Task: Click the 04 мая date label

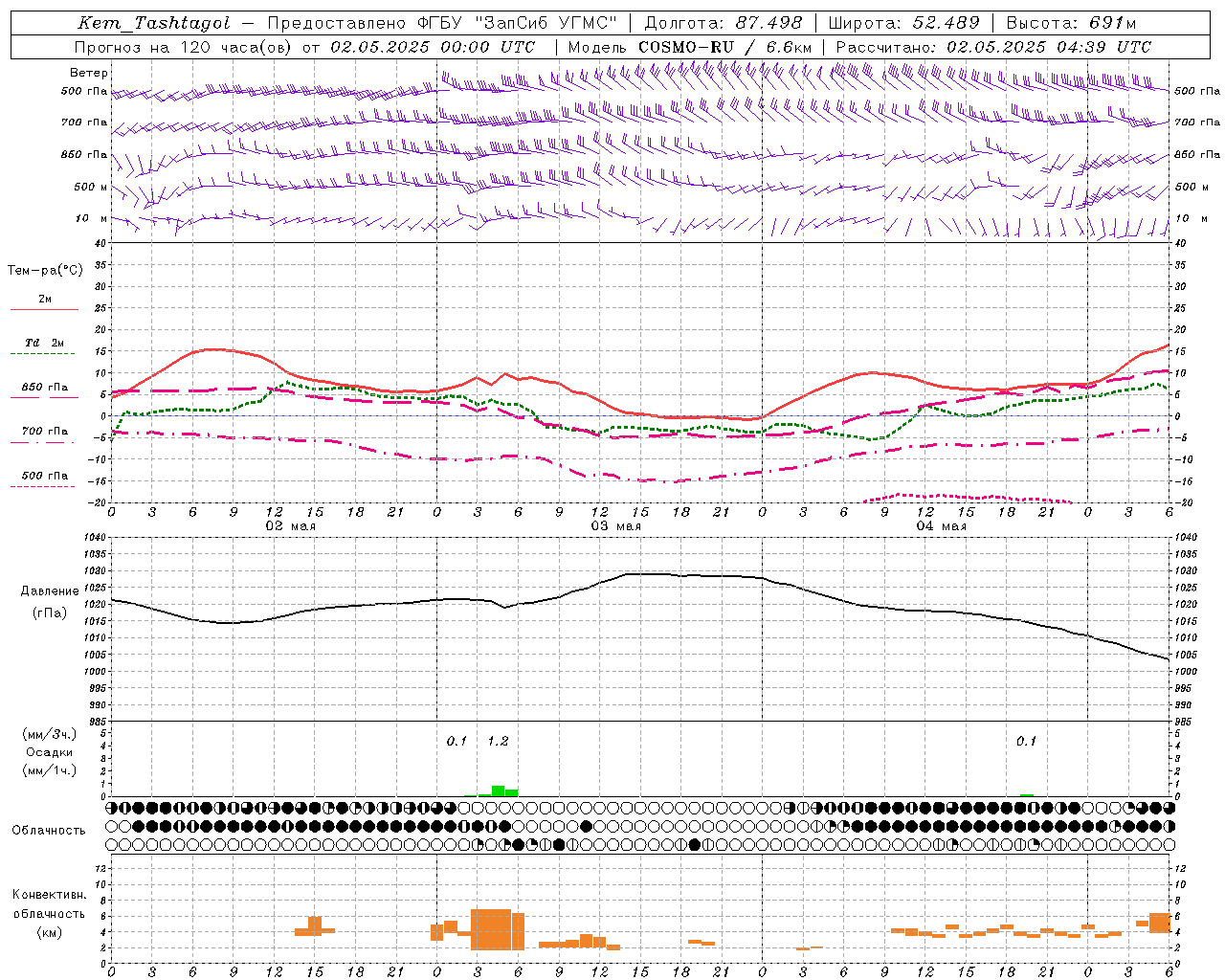Action: click(x=941, y=526)
